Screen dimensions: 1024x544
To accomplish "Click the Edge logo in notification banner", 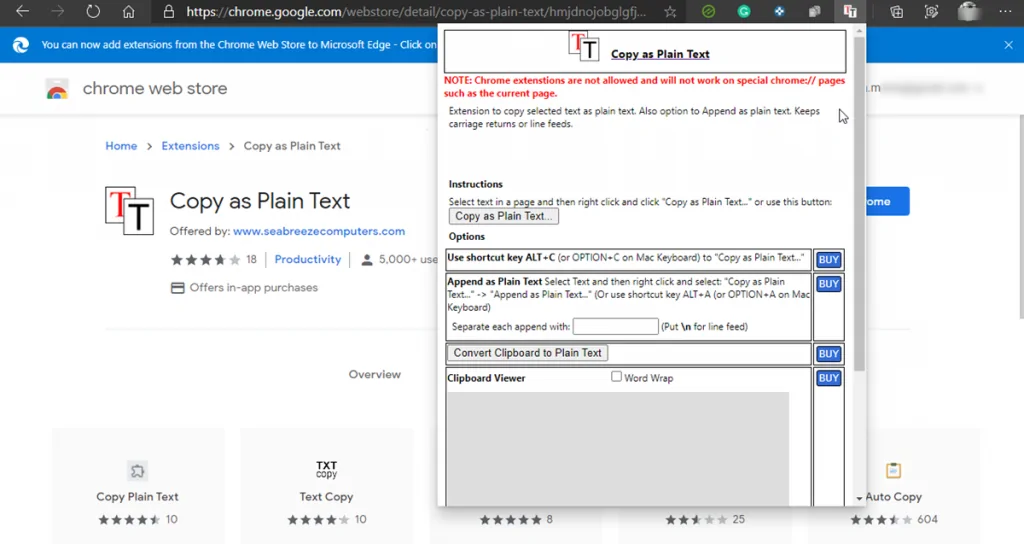I will coord(21,44).
